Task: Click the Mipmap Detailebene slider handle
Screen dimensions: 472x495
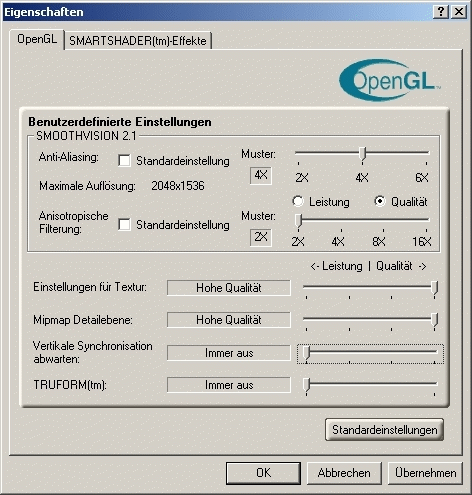Action: pos(434,320)
